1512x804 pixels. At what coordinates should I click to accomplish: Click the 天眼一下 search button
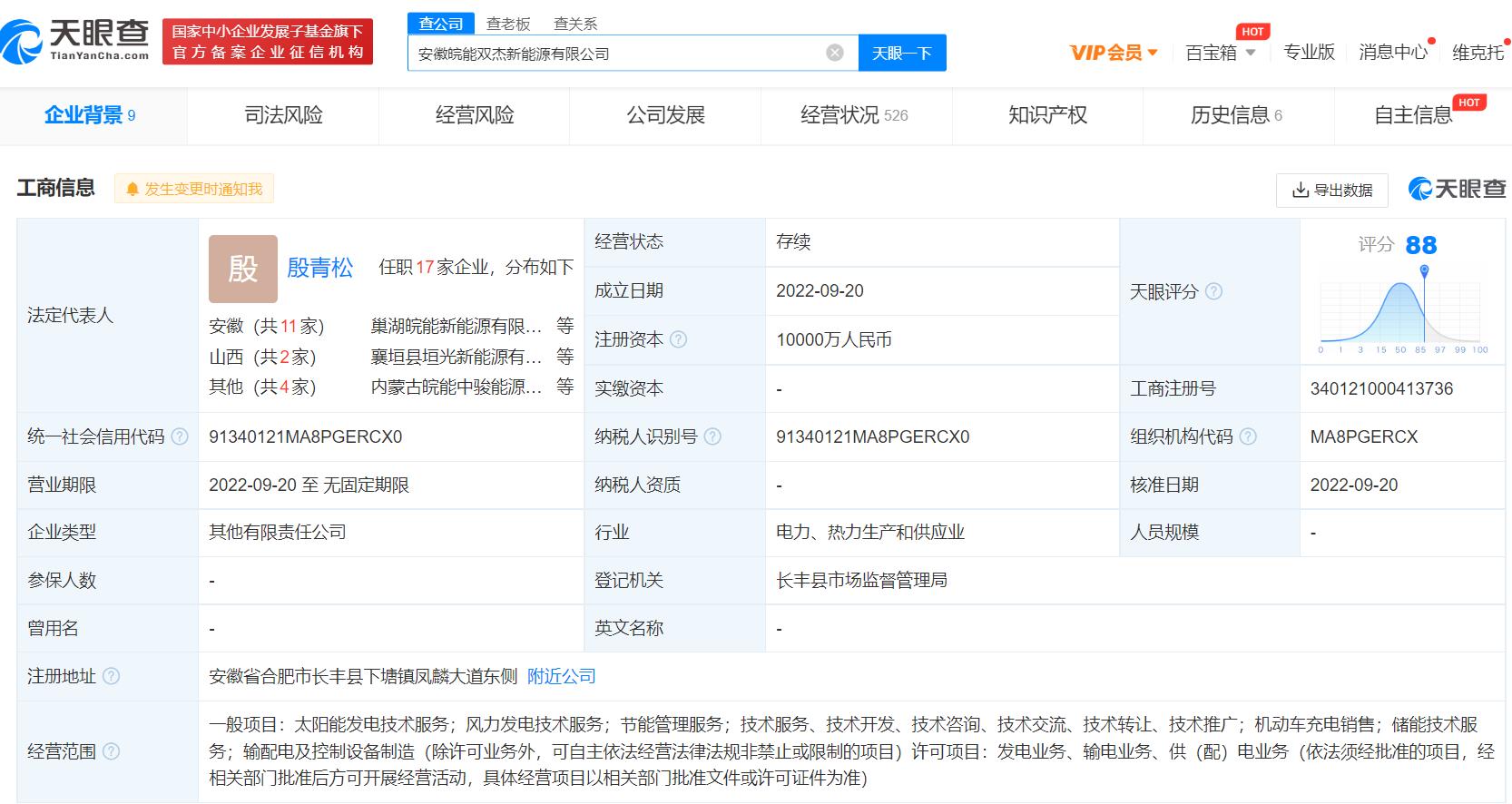[x=902, y=53]
